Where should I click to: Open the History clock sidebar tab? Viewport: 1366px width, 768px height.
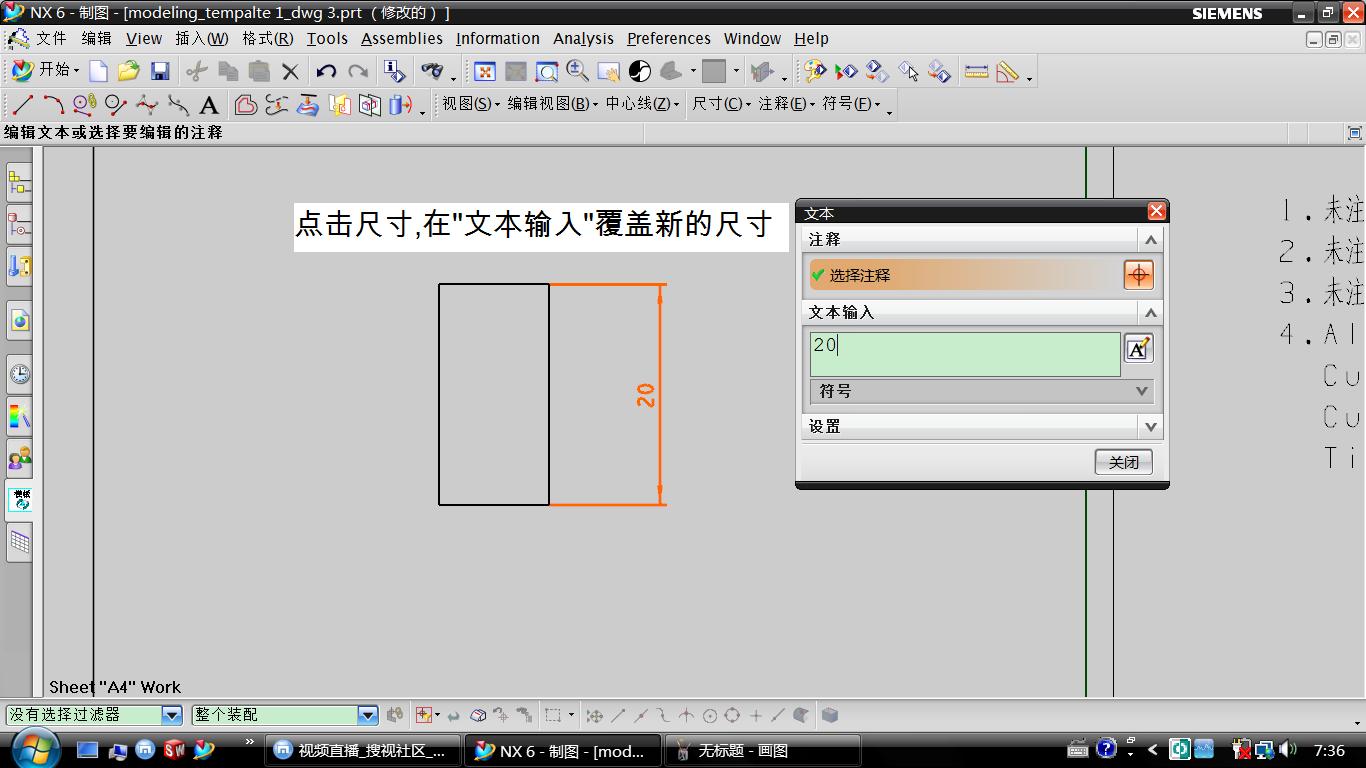[19, 374]
